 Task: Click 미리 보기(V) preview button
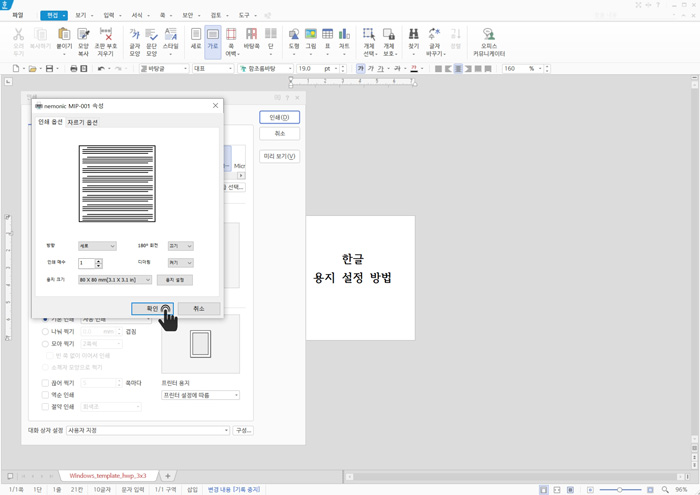coord(279,156)
